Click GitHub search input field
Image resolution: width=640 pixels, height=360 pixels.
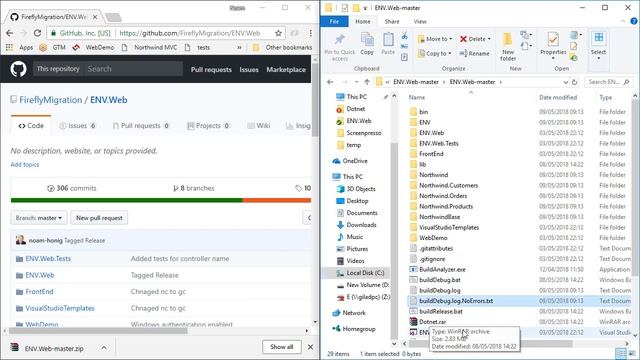click(133, 69)
